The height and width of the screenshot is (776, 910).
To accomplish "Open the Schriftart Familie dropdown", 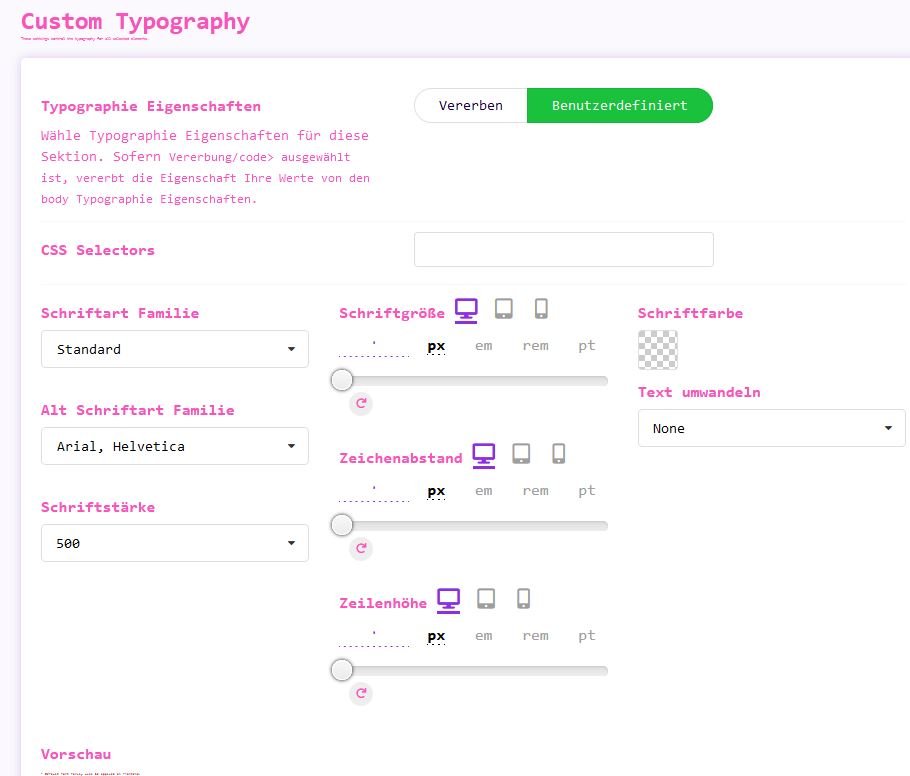I will pos(175,349).
